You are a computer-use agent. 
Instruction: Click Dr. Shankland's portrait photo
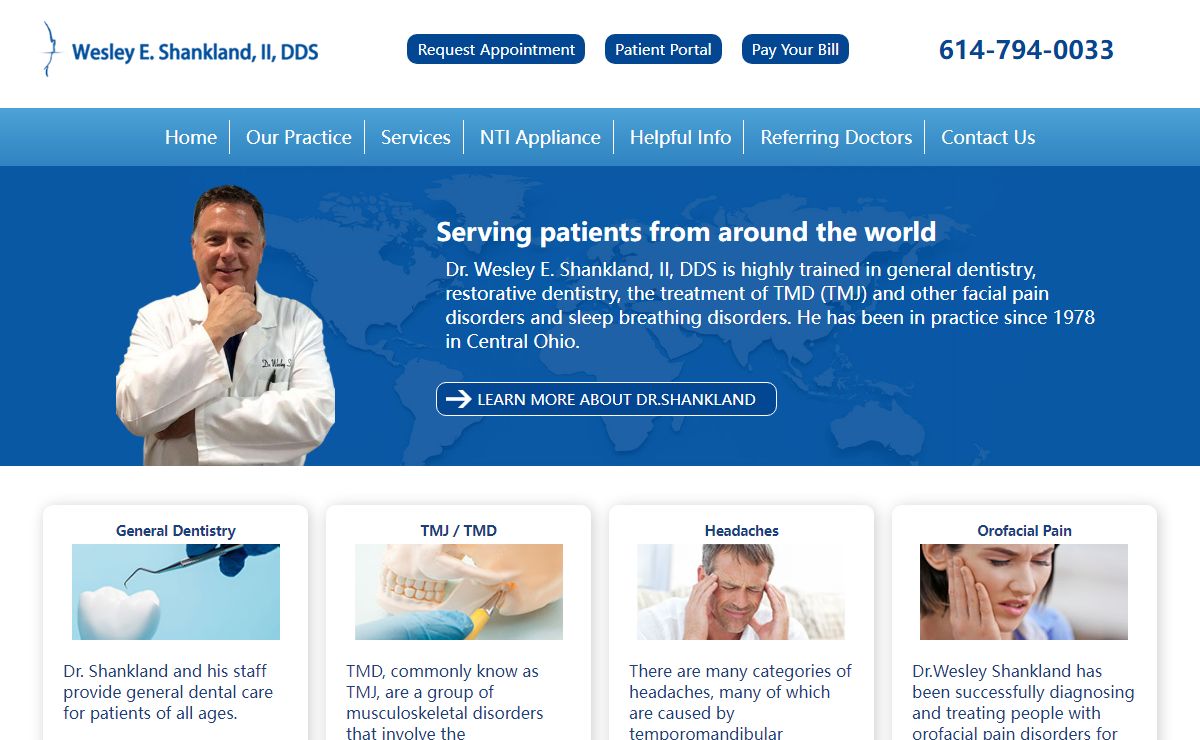tap(226, 325)
